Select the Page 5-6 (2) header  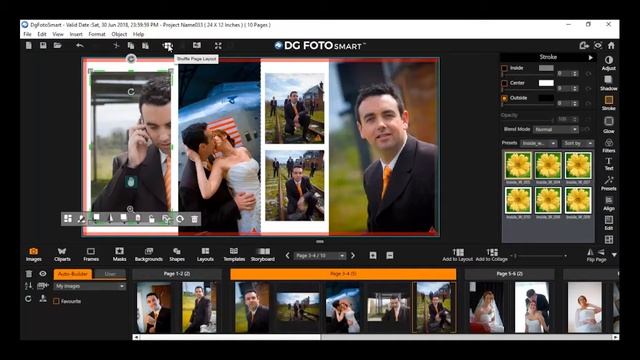pos(509,274)
